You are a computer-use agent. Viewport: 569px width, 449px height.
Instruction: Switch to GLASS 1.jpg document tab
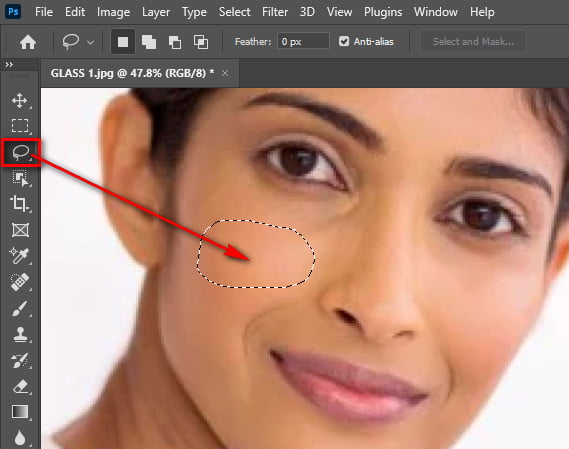point(132,73)
